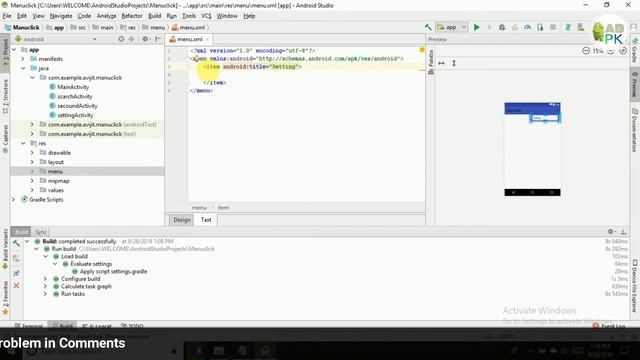Open the File menu

(7, 16)
